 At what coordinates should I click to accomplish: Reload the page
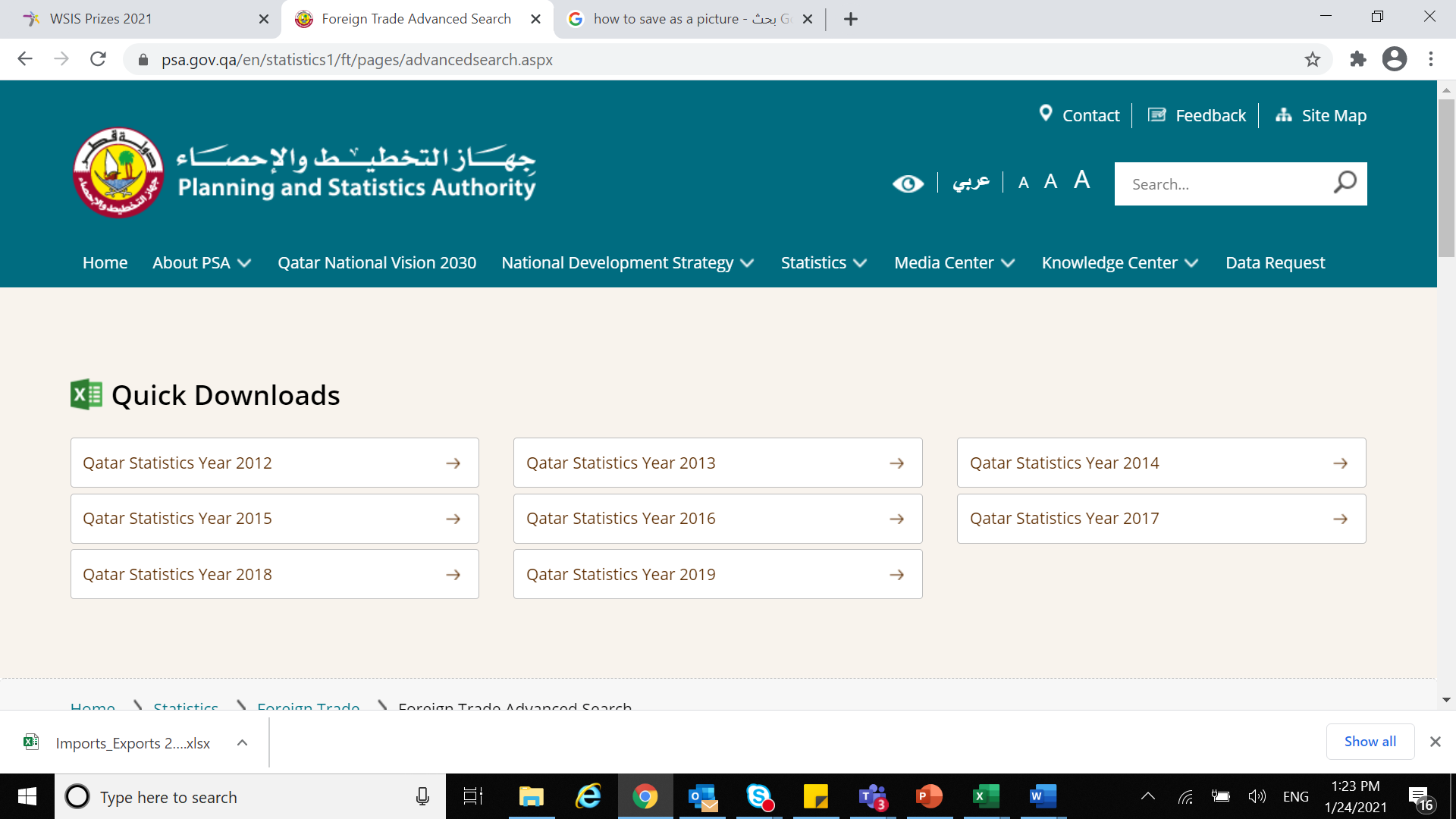[98, 59]
